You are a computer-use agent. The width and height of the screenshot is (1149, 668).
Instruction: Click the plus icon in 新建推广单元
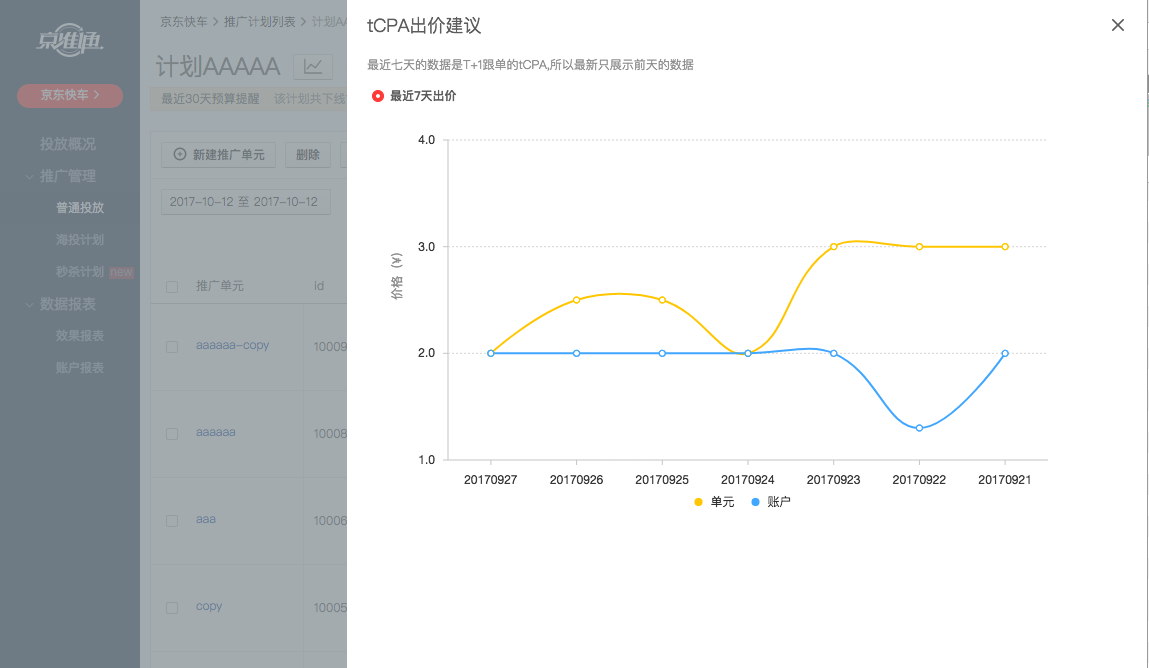180,155
